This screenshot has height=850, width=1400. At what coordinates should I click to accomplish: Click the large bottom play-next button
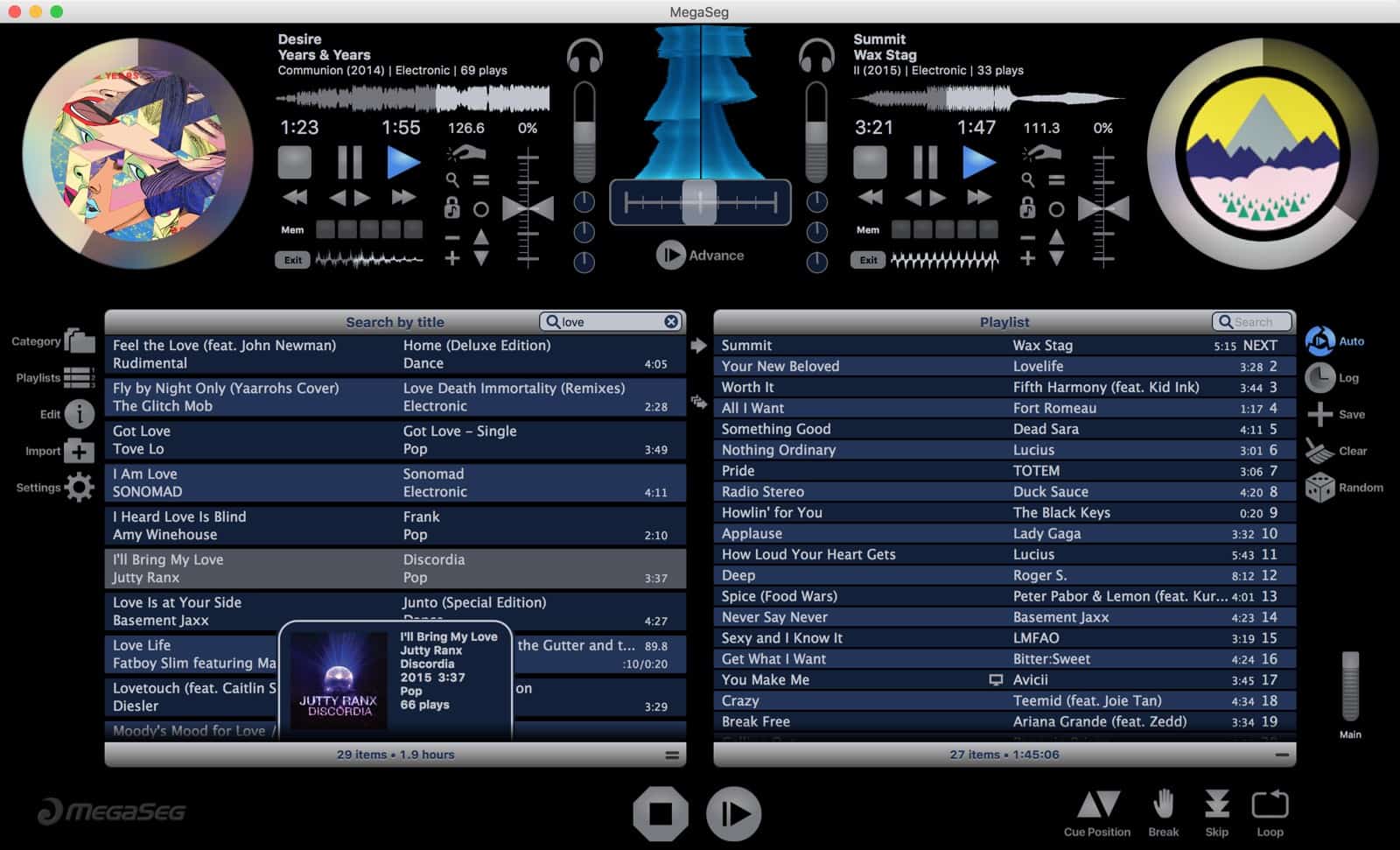[x=733, y=814]
